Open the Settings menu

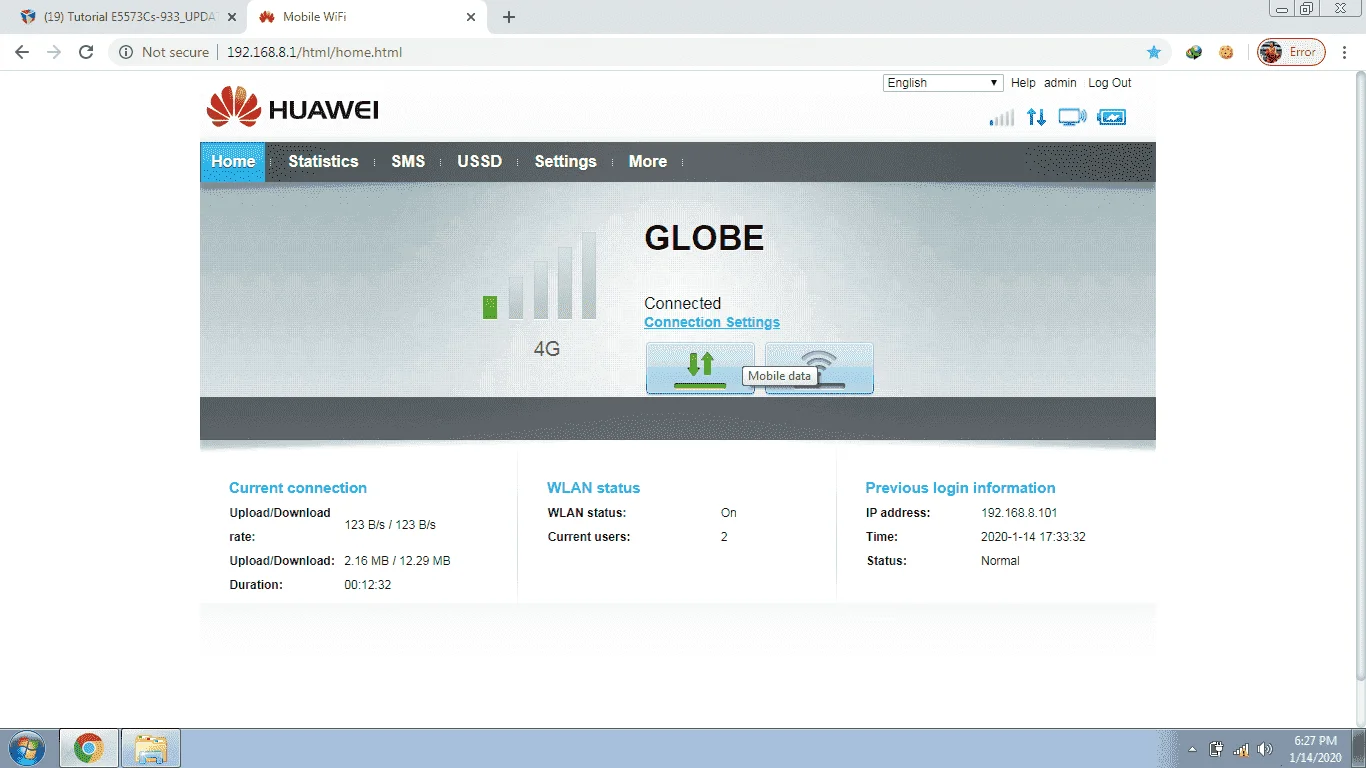[565, 162]
